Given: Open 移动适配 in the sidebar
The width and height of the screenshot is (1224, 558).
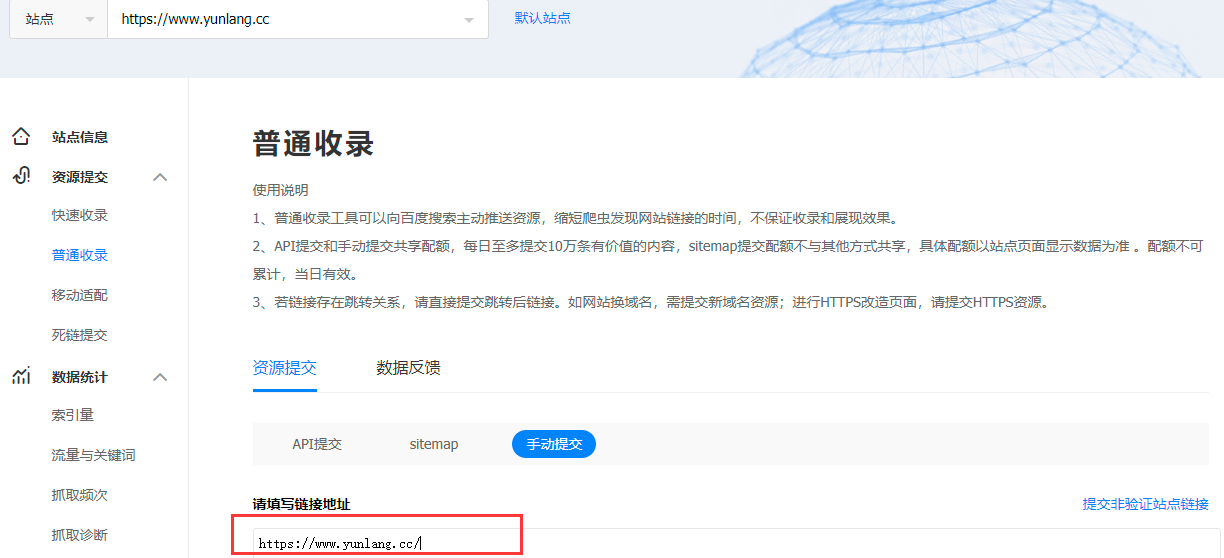Looking at the screenshot, I should 80,295.
